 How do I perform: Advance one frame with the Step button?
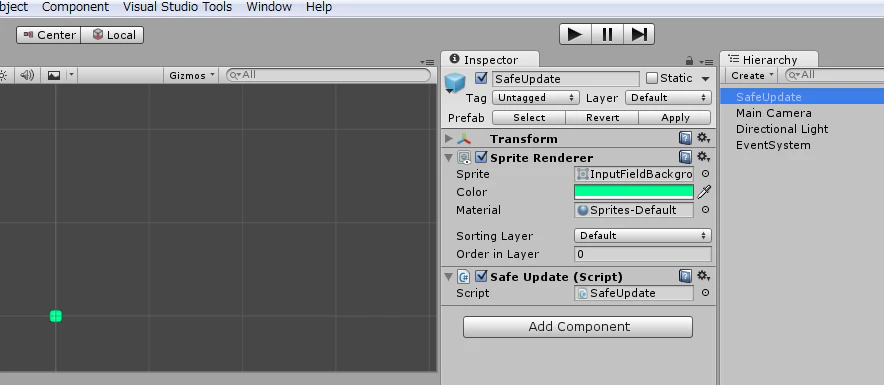(639, 34)
